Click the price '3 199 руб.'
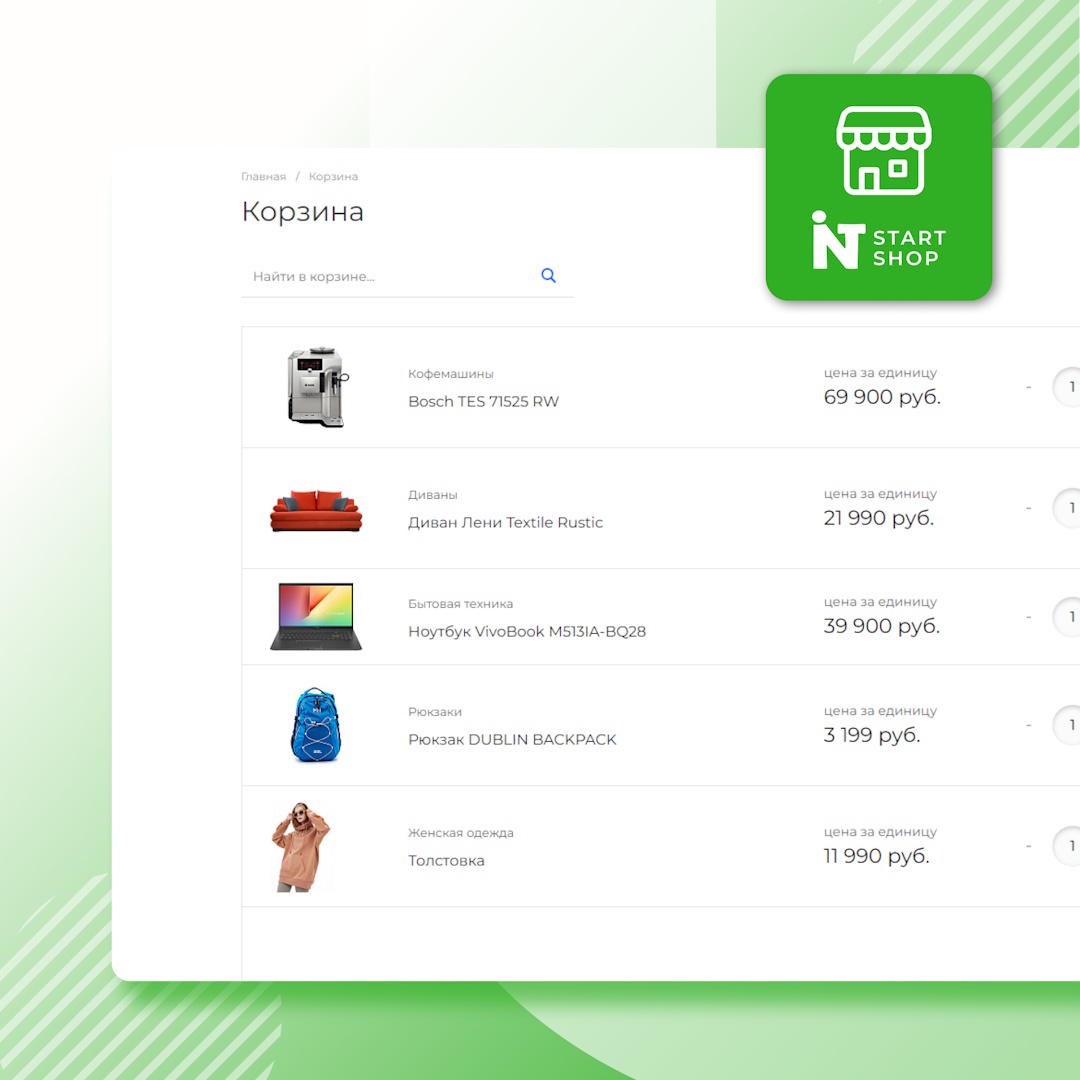The image size is (1080, 1080). (872, 735)
